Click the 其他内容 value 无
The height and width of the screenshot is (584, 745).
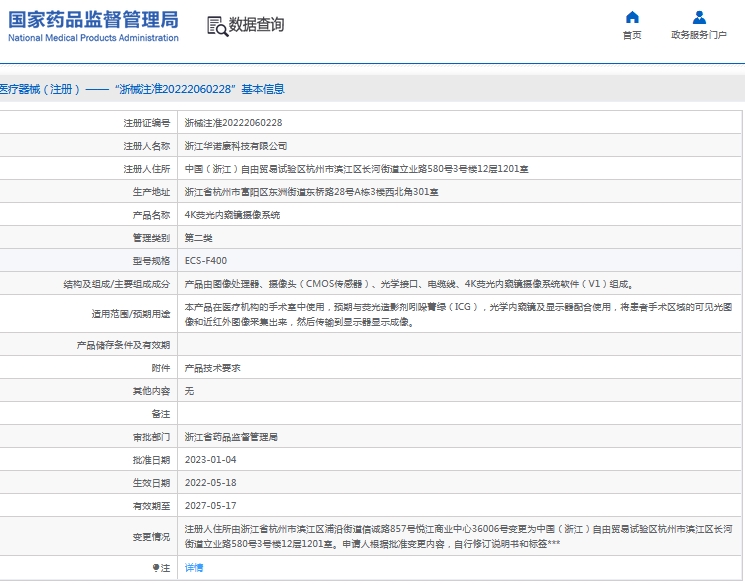(x=189, y=391)
